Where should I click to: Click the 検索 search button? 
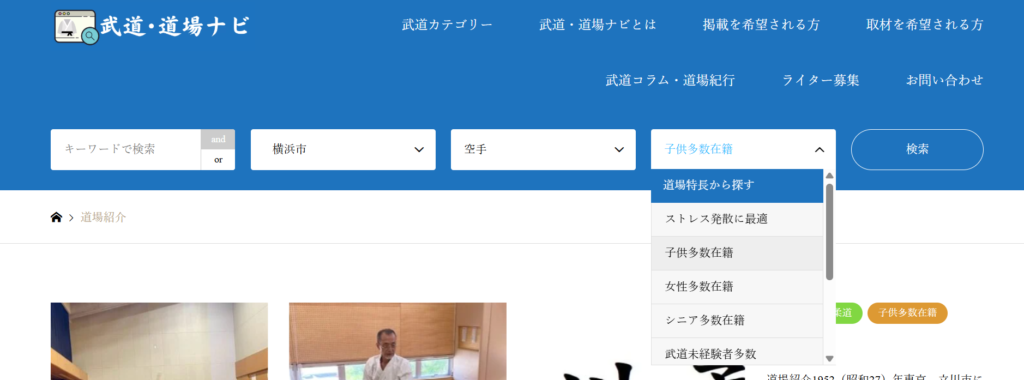(917, 150)
